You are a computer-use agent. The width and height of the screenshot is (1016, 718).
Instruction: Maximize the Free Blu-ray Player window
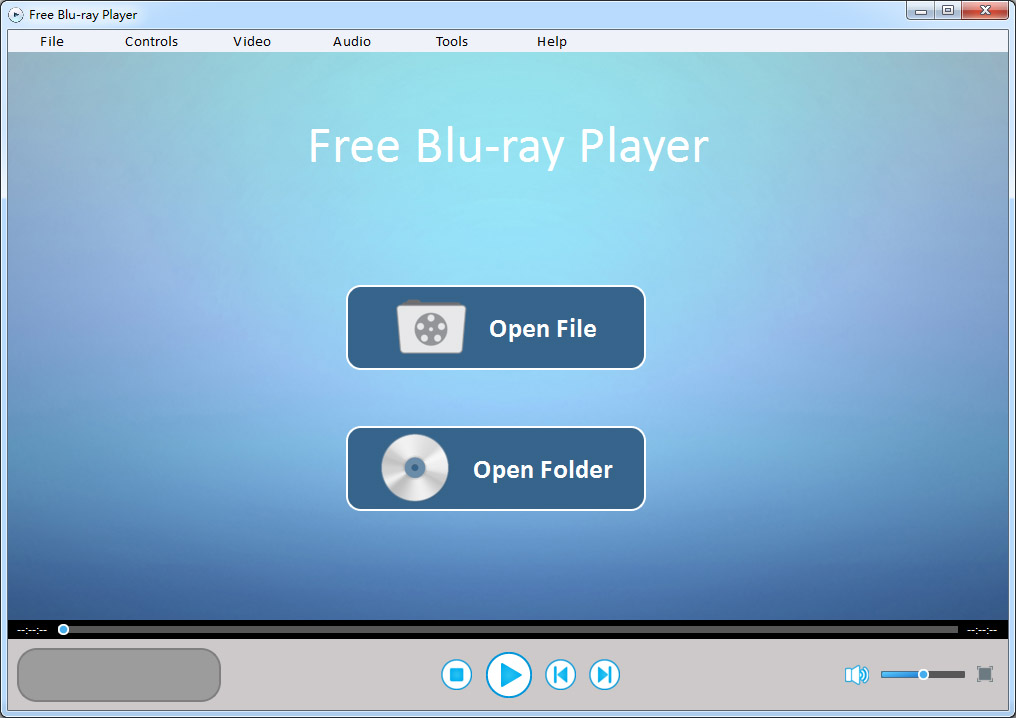[948, 10]
